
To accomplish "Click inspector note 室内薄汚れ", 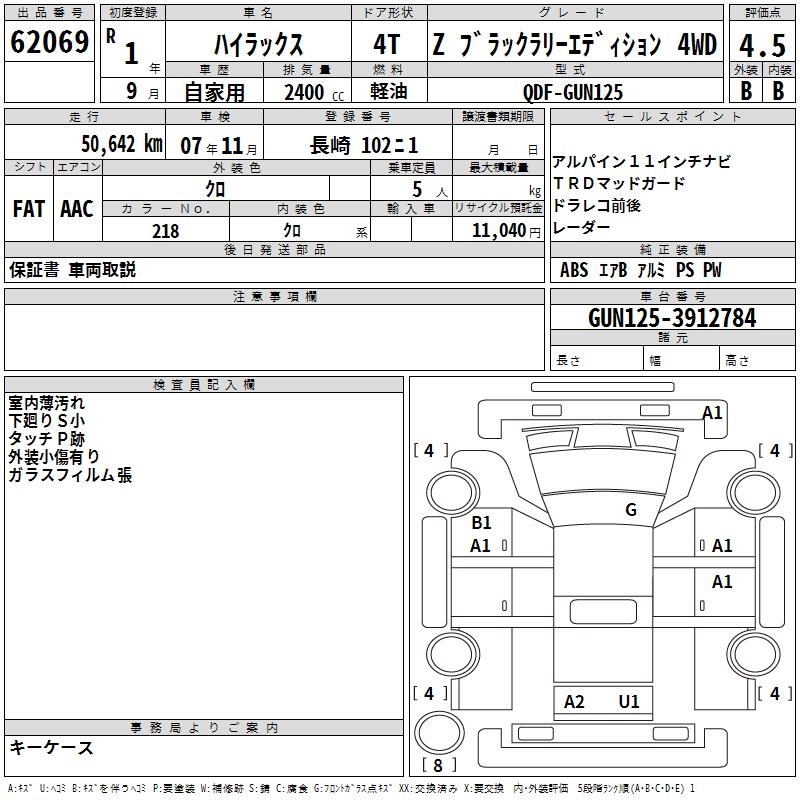I will [x=46, y=403].
